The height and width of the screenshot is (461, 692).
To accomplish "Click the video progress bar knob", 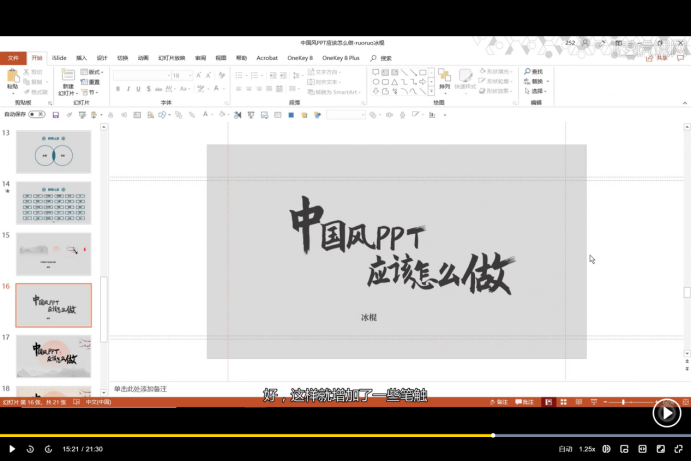I will [493, 435].
